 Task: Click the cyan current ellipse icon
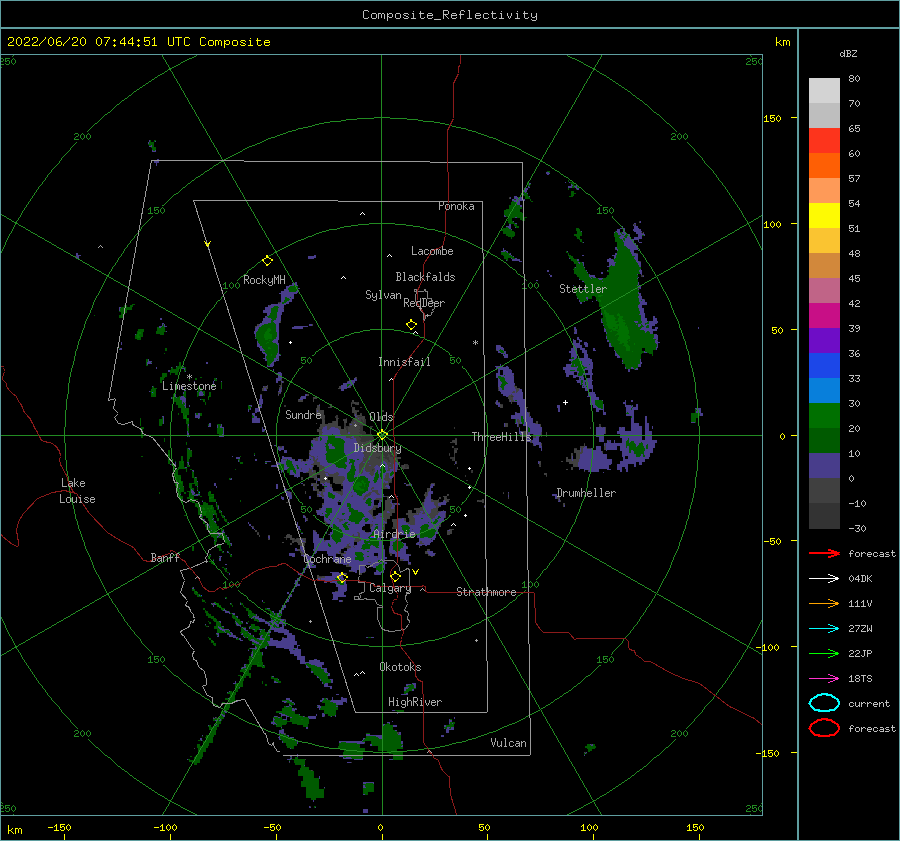coord(824,703)
